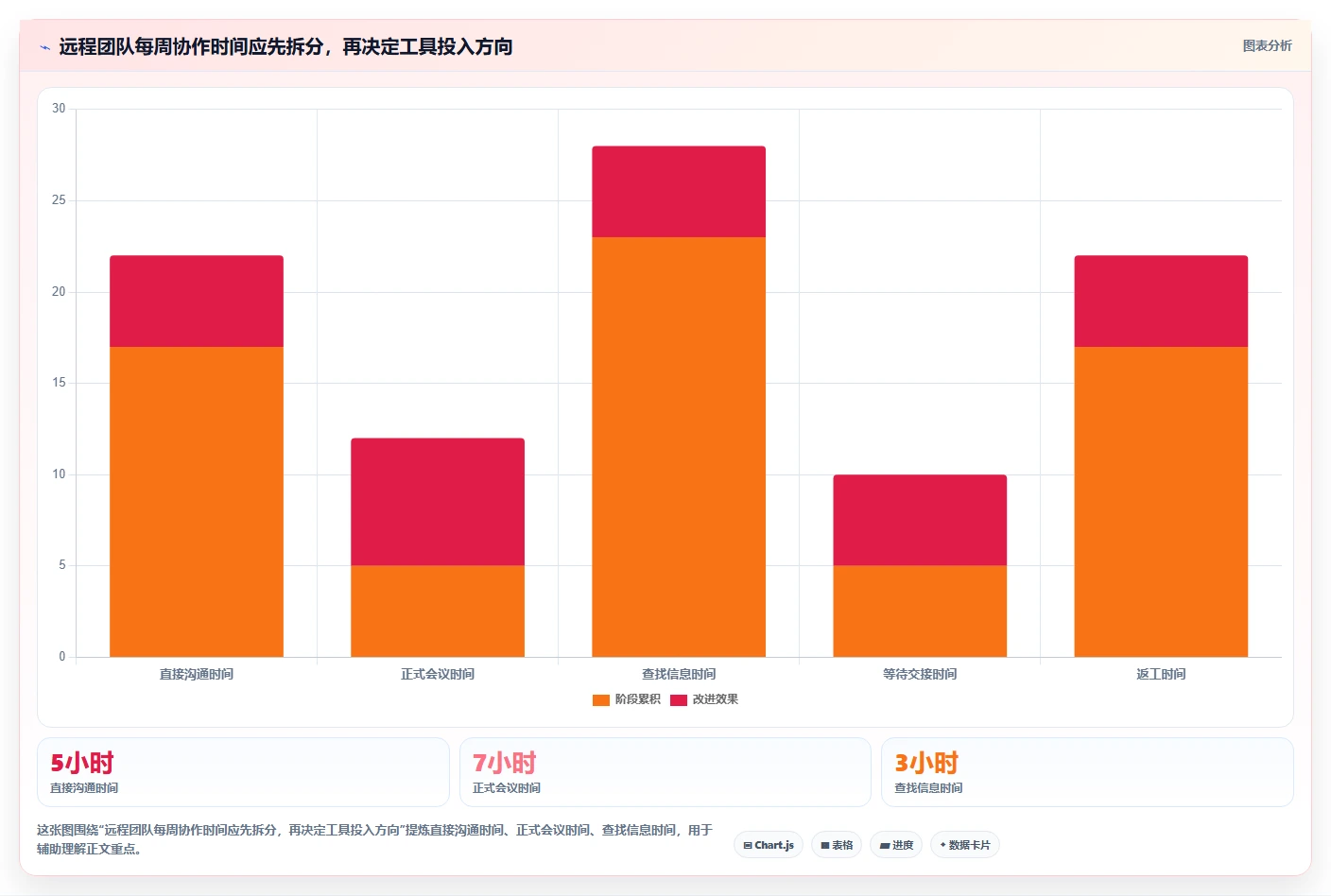Image resolution: width=1331 pixels, height=896 pixels.
Task: Click the 图表分析 label in header
Action: (x=1267, y=45)
